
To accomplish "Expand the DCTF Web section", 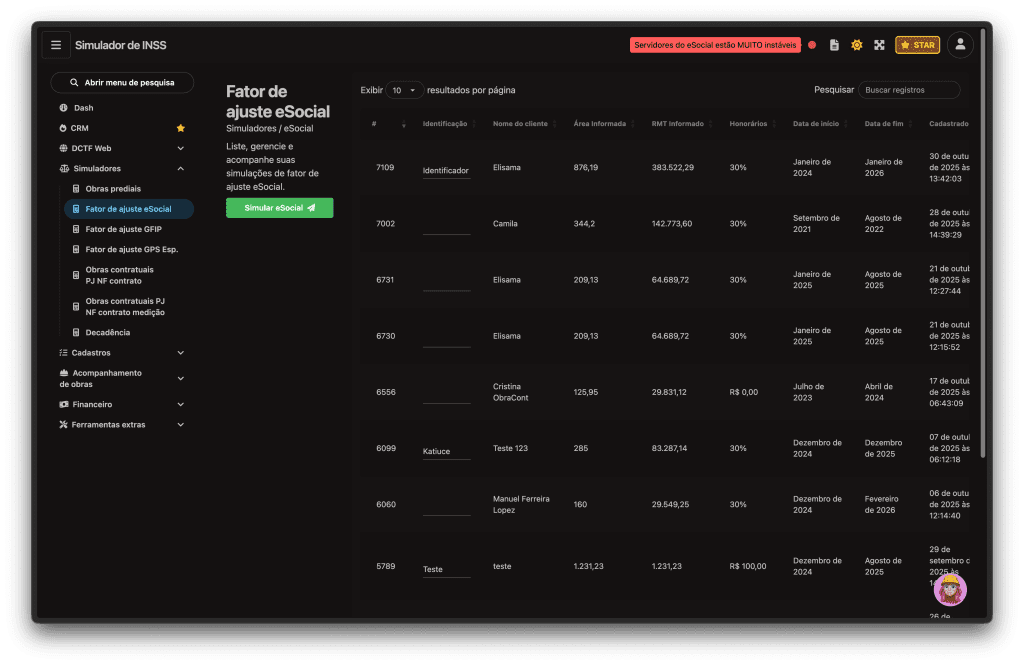I will 181,148.
